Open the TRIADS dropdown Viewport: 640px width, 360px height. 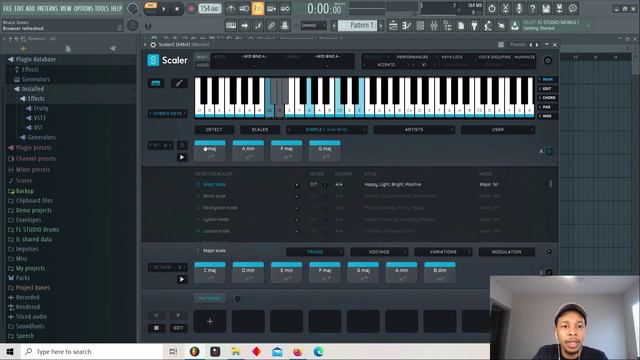(315, 252)
